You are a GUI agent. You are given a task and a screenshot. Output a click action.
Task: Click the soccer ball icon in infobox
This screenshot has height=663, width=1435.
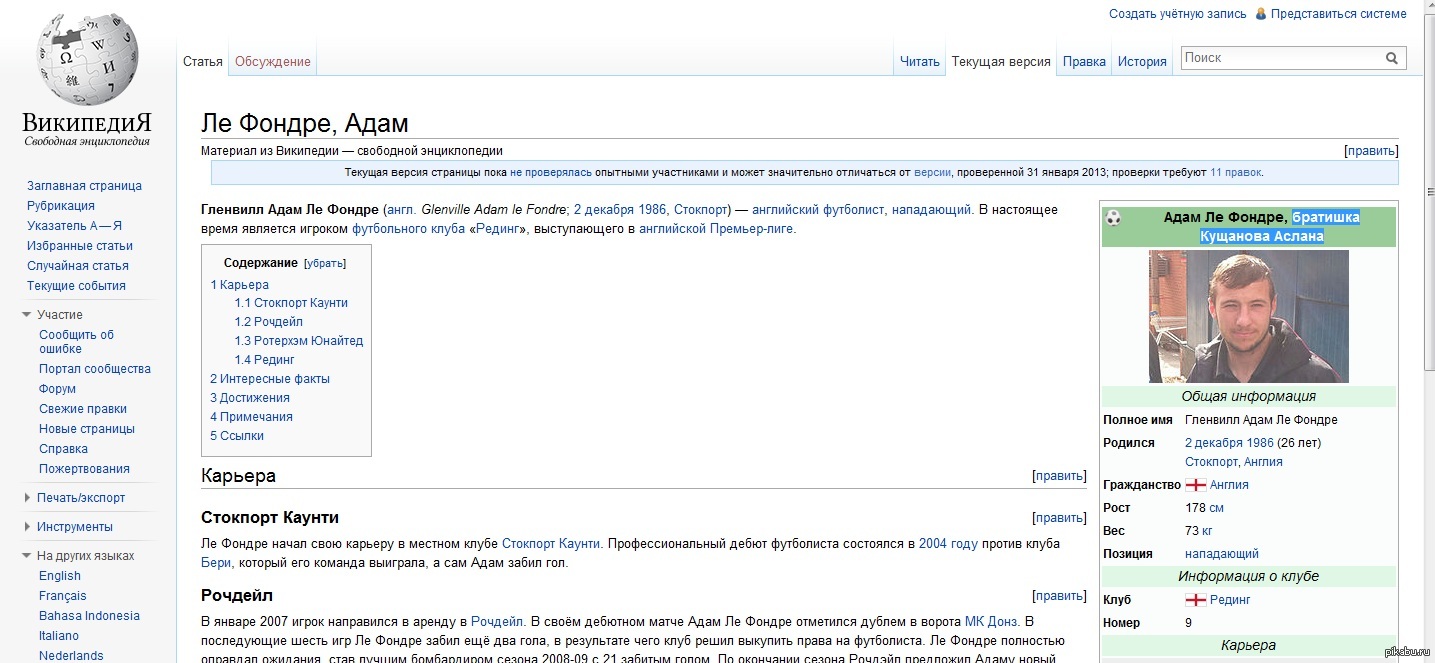pos(1113,218)
